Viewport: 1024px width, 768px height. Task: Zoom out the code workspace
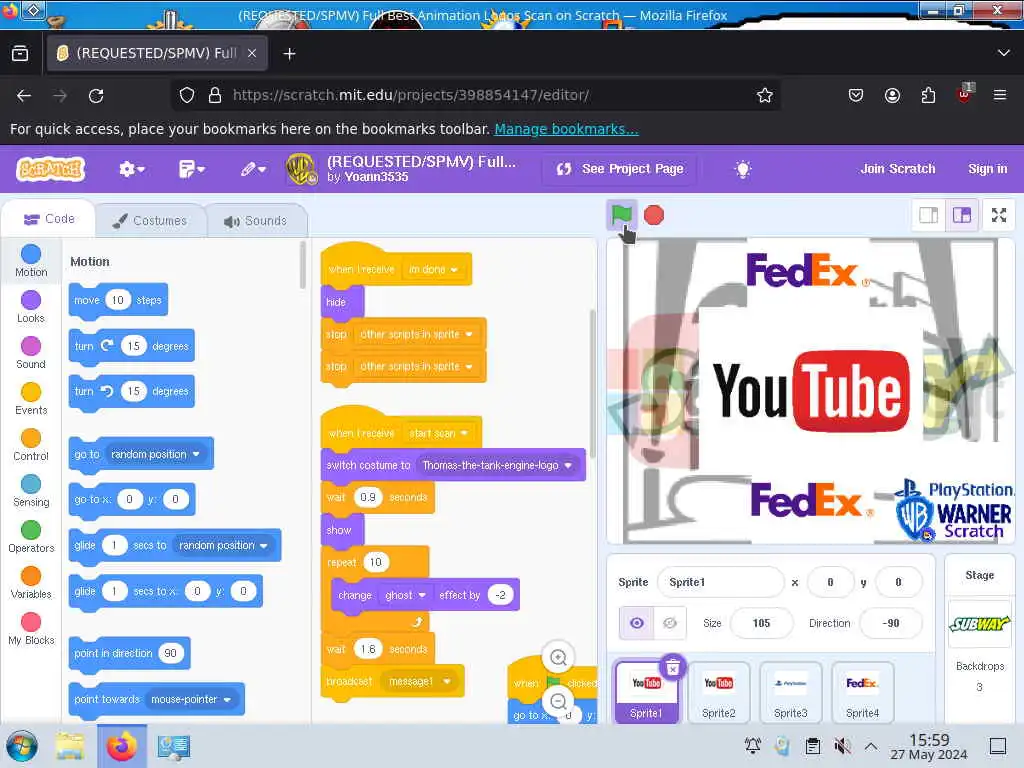[x=558, y=701]
